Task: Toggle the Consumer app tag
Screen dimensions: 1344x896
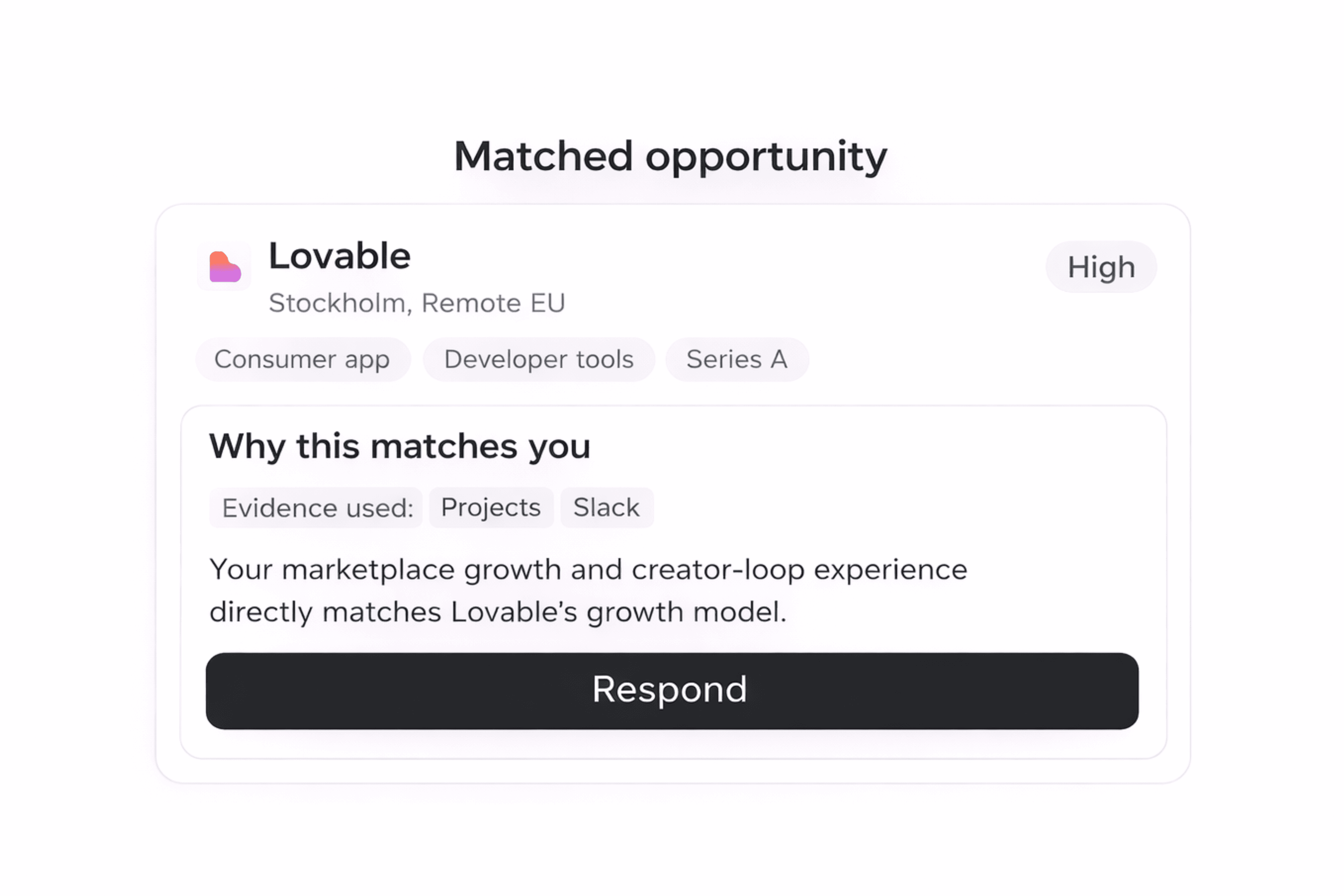Action: pos(302,359)
